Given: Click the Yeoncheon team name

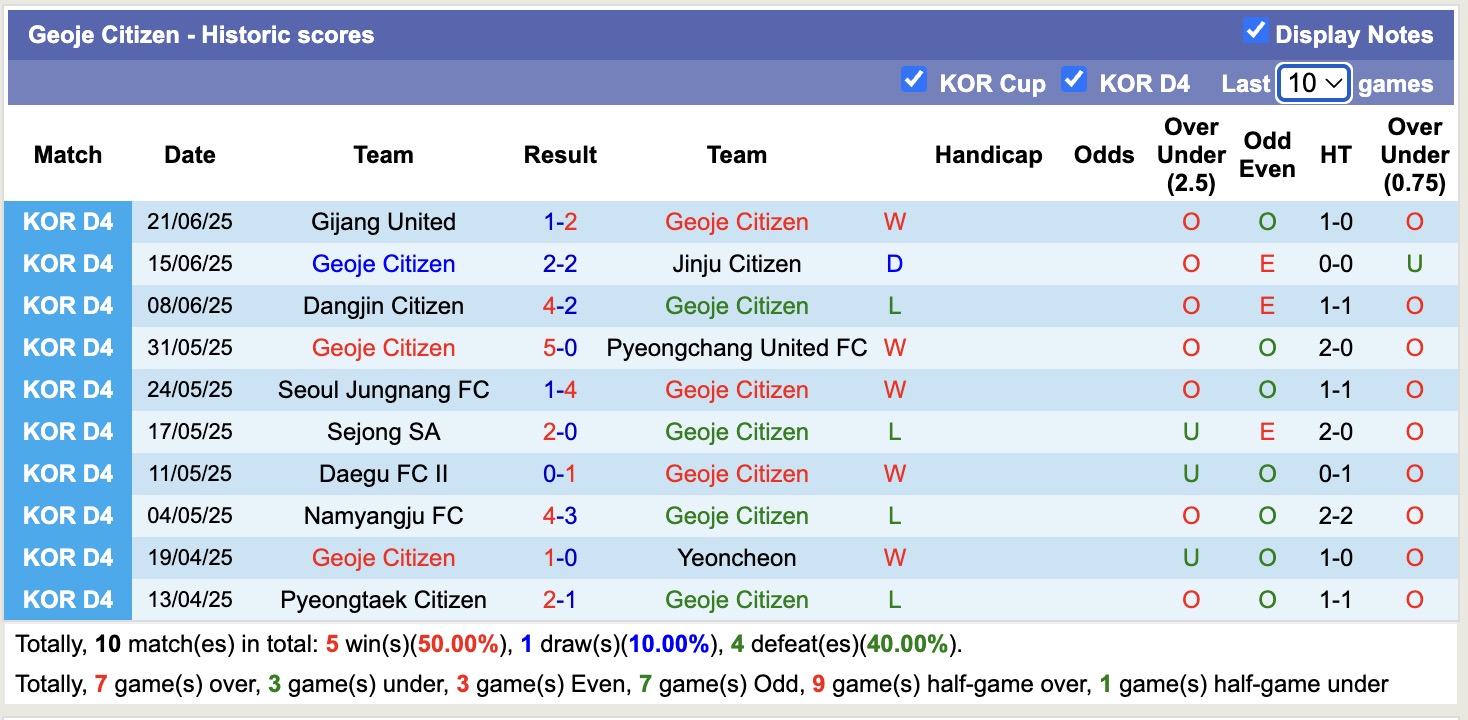Looking at the screenshot, I should click(x=737, y=558).
